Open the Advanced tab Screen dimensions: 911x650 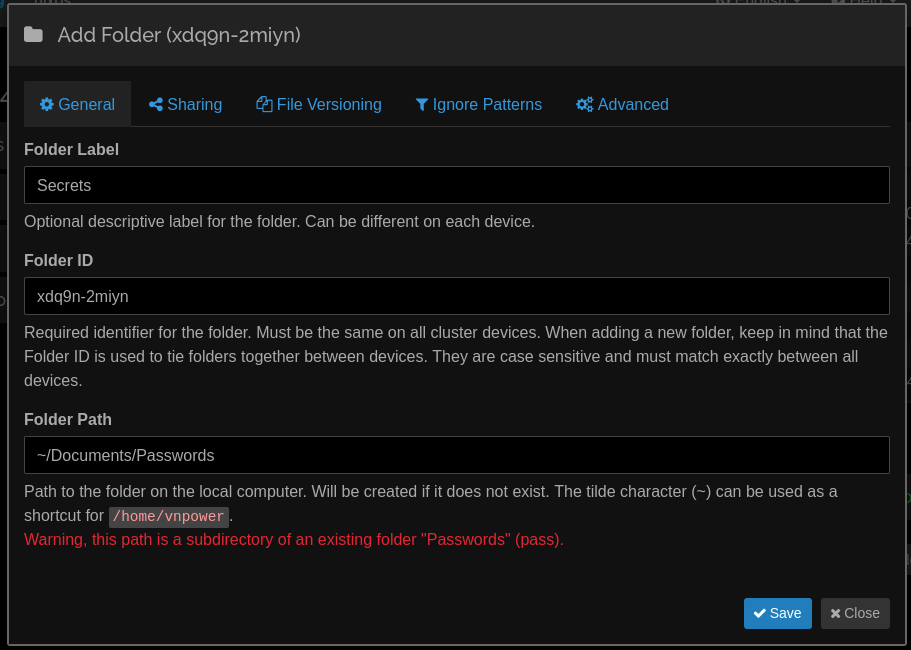(622, 105)
